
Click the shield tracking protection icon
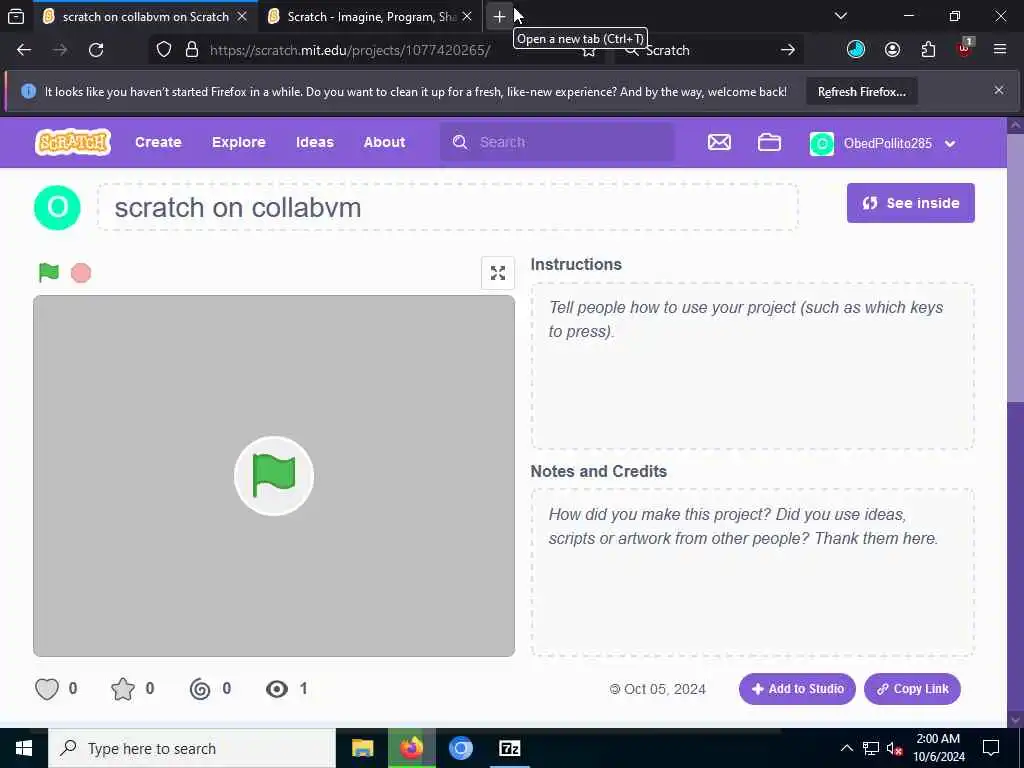(164, 50)
